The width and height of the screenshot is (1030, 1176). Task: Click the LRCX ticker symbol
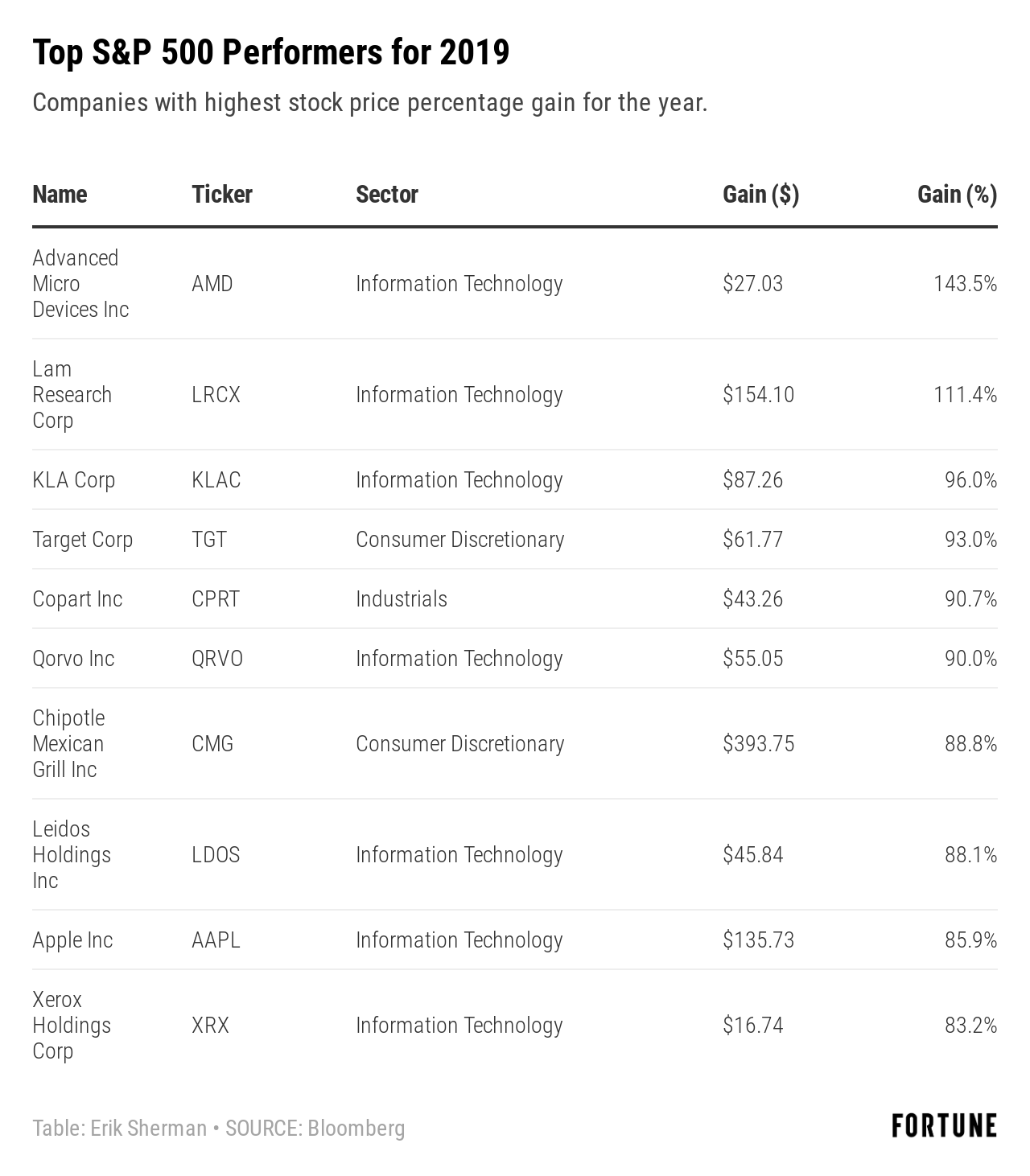point(216,395)
